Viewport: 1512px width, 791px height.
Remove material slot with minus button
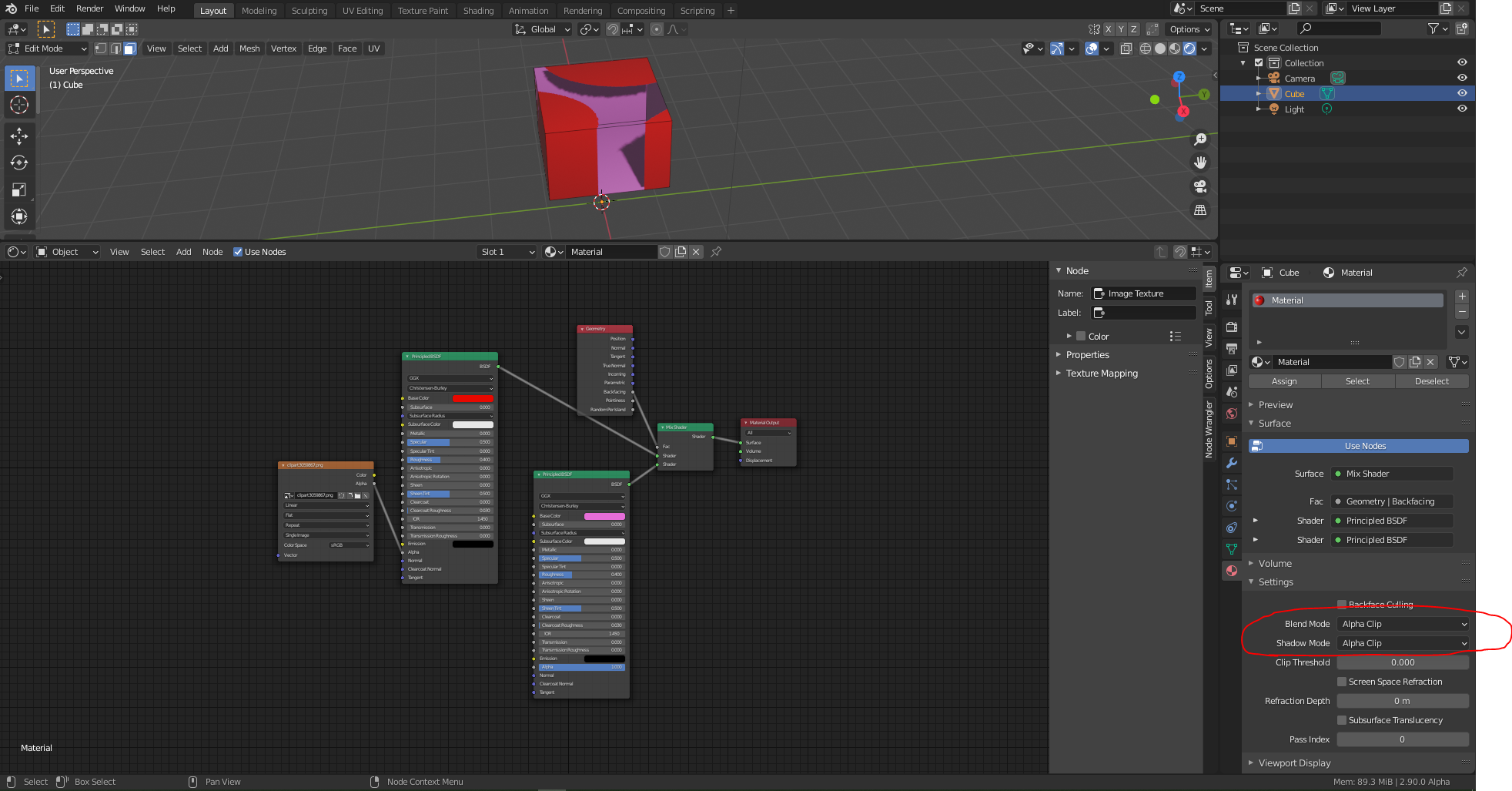click(1462, 312)
